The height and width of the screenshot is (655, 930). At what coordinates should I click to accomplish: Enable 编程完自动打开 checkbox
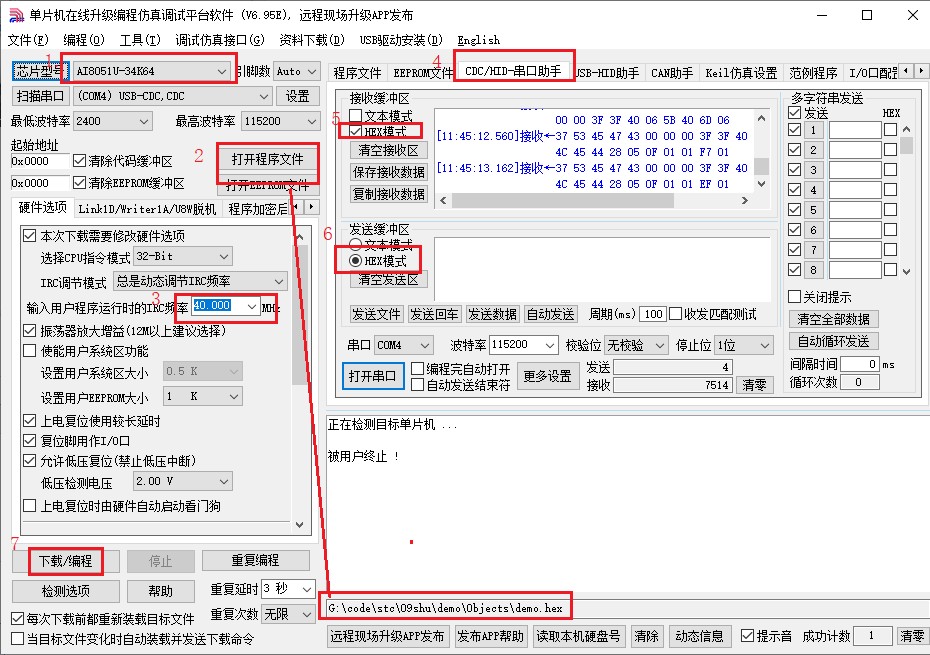pos(418,369)
